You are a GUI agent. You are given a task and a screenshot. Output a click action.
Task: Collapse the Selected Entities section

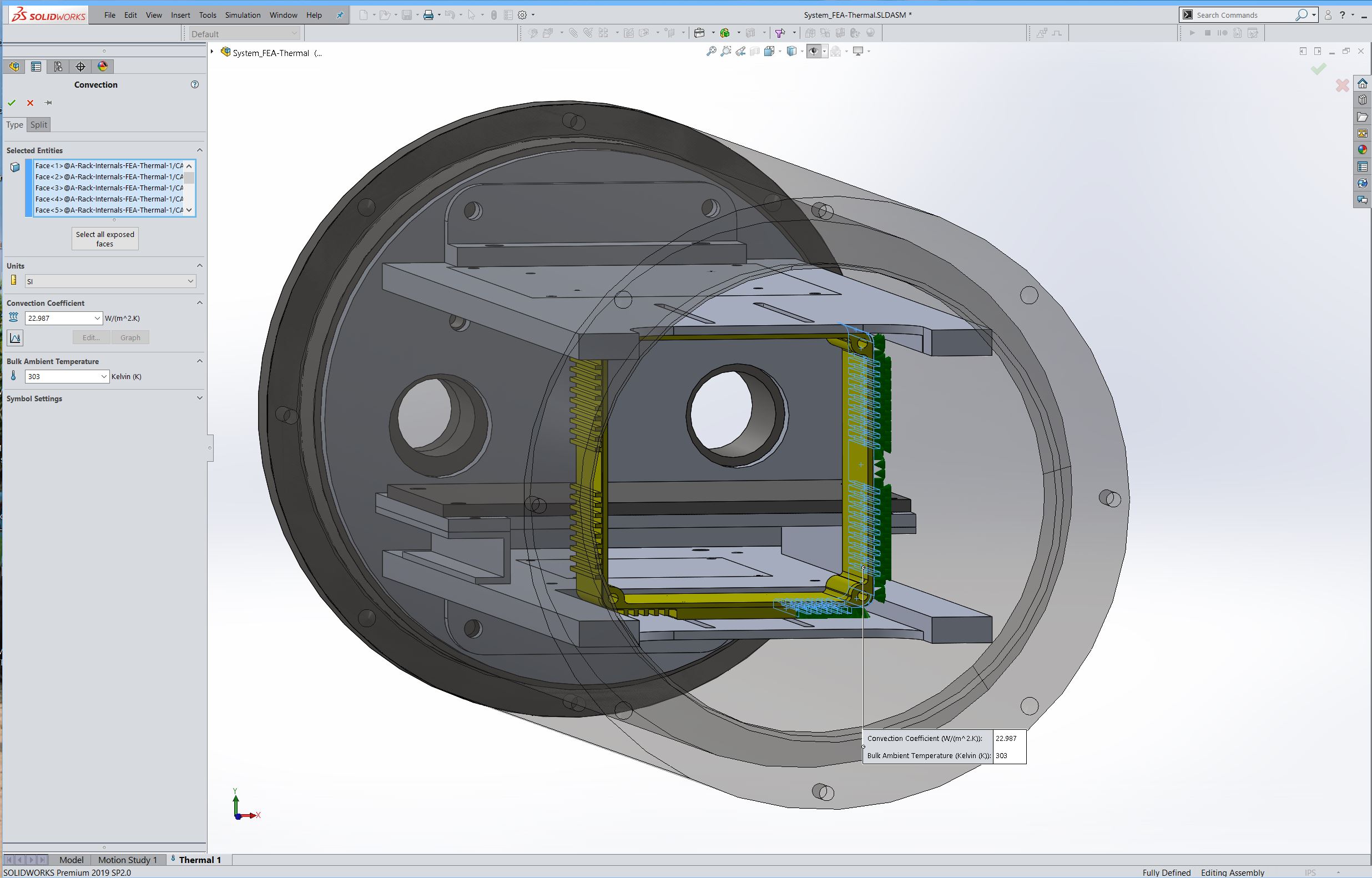point(199,150)
